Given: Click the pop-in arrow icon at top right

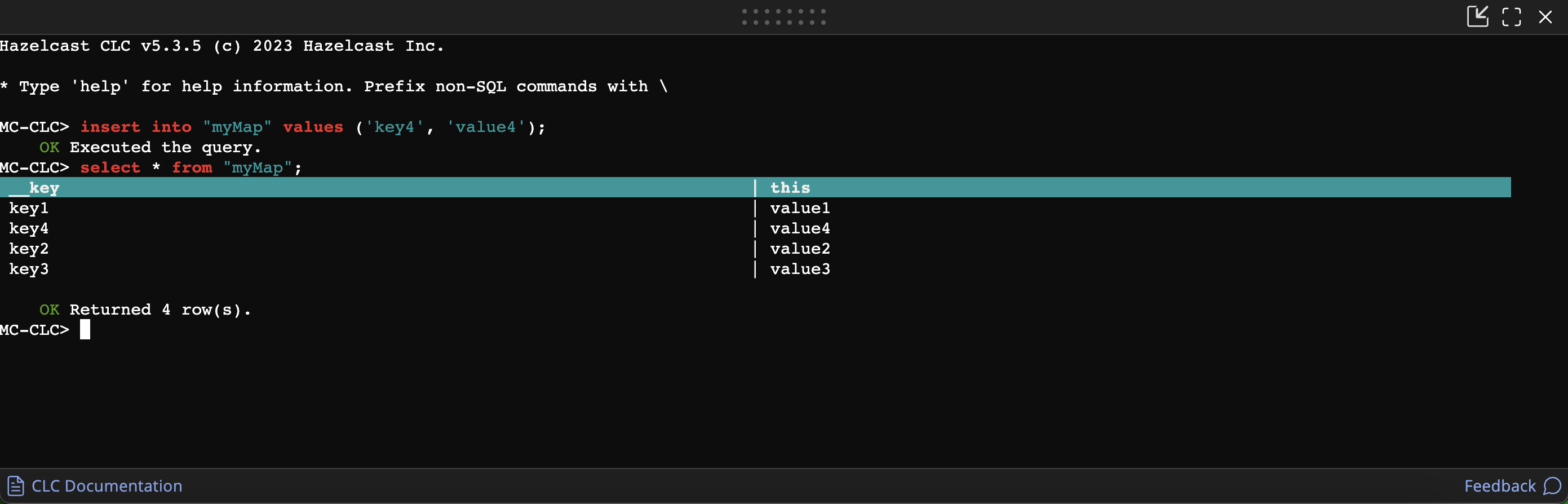Looking at the screenshot, I should tap(1478, 17).
